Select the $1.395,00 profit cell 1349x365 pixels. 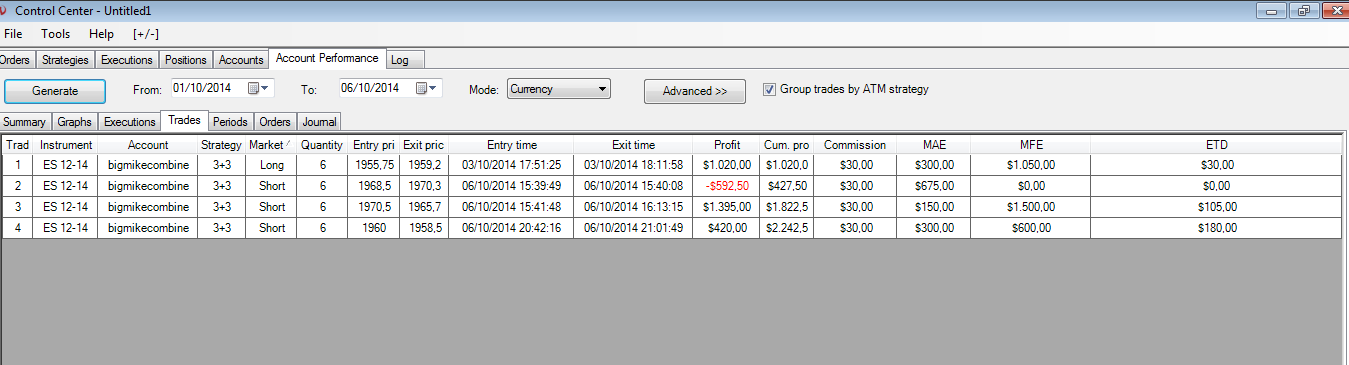(727, 207)
